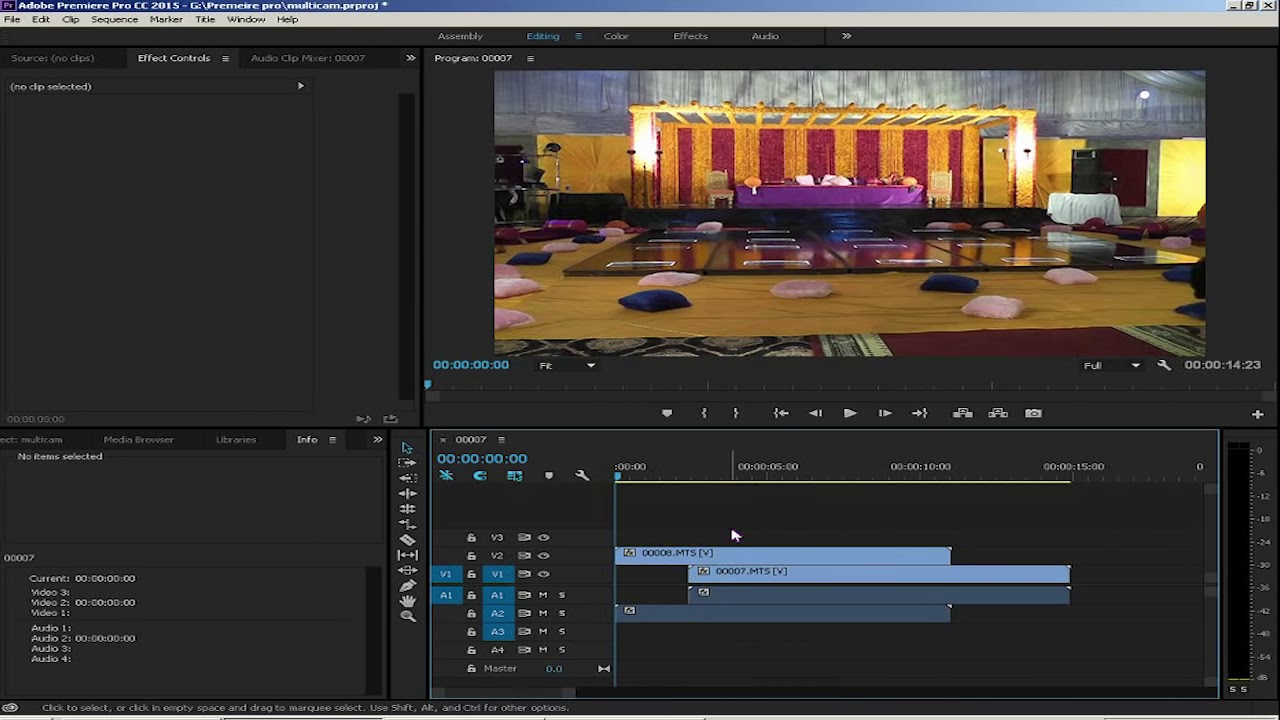
Task: Open the Marker menu
Action: (166, 19)
